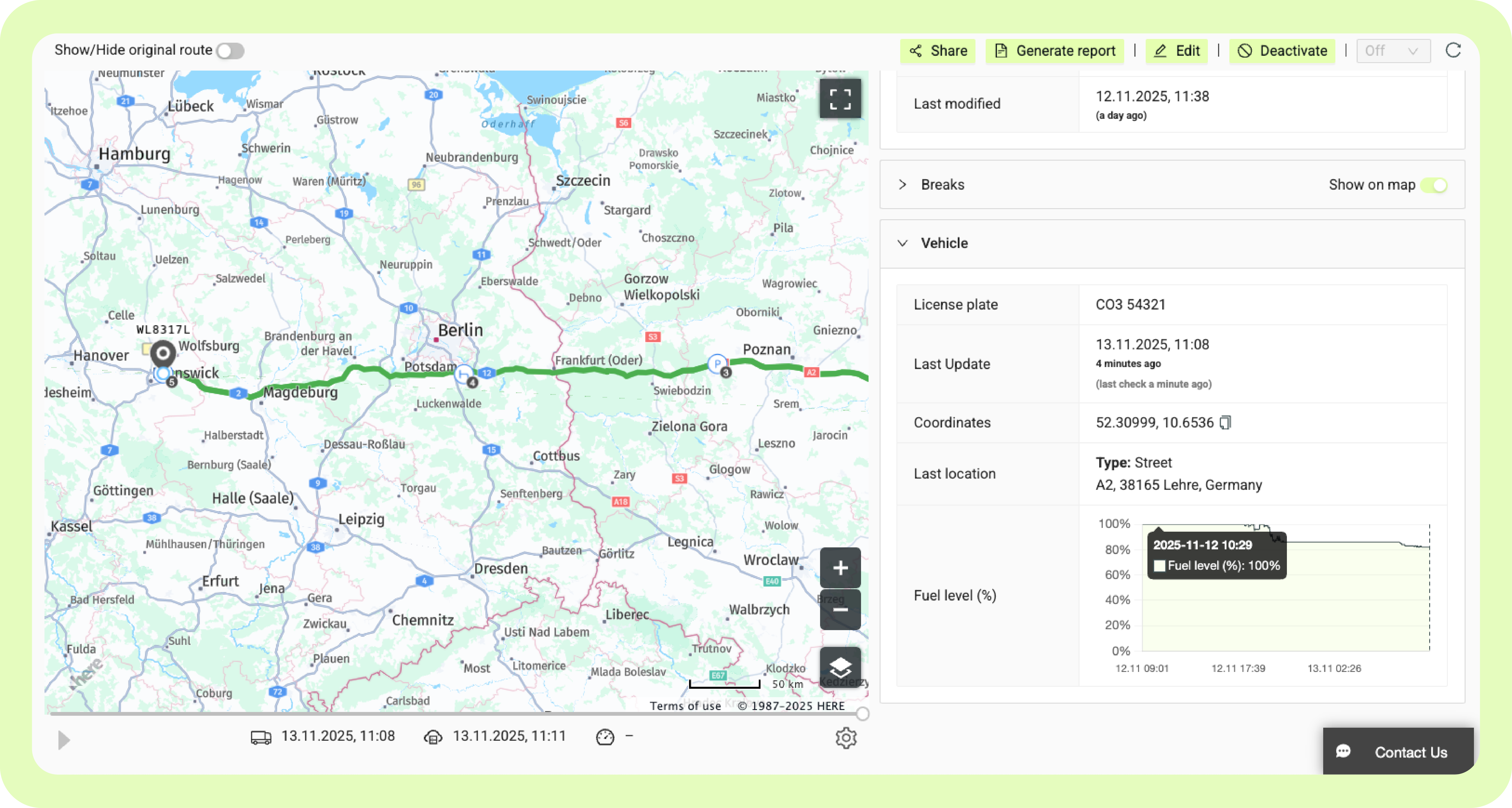Open playback settings gear icon
Image resolution: width=1512 pixels, height=808 pixels.
pos(845,738)
